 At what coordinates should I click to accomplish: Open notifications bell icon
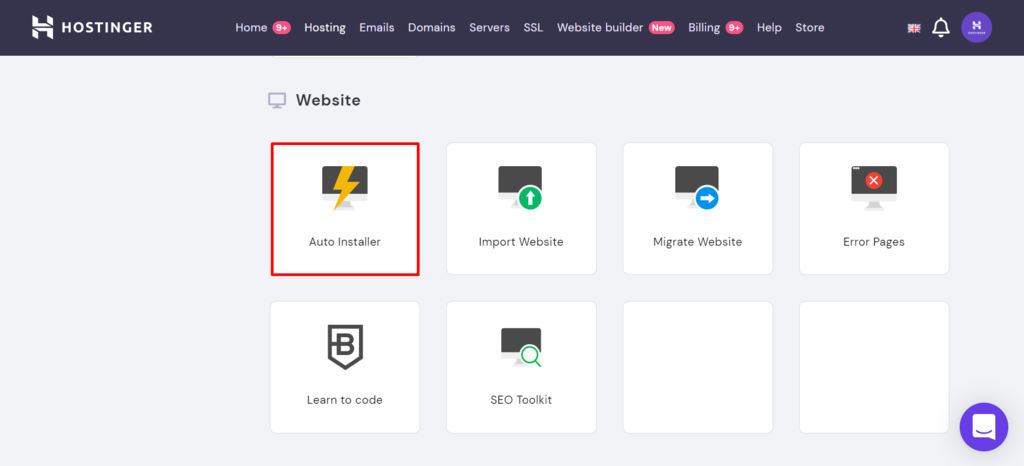(940, 28)
